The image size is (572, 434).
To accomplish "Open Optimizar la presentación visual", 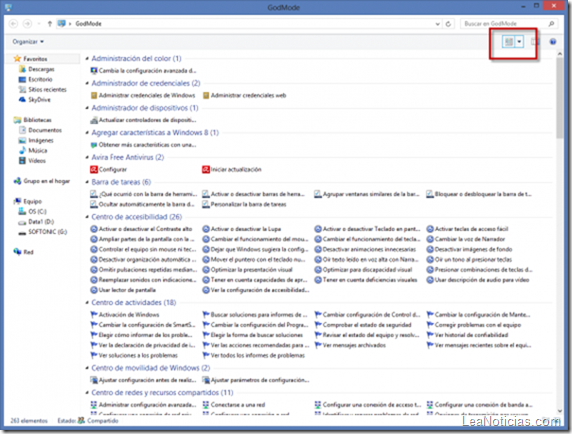I will [248, 270].
